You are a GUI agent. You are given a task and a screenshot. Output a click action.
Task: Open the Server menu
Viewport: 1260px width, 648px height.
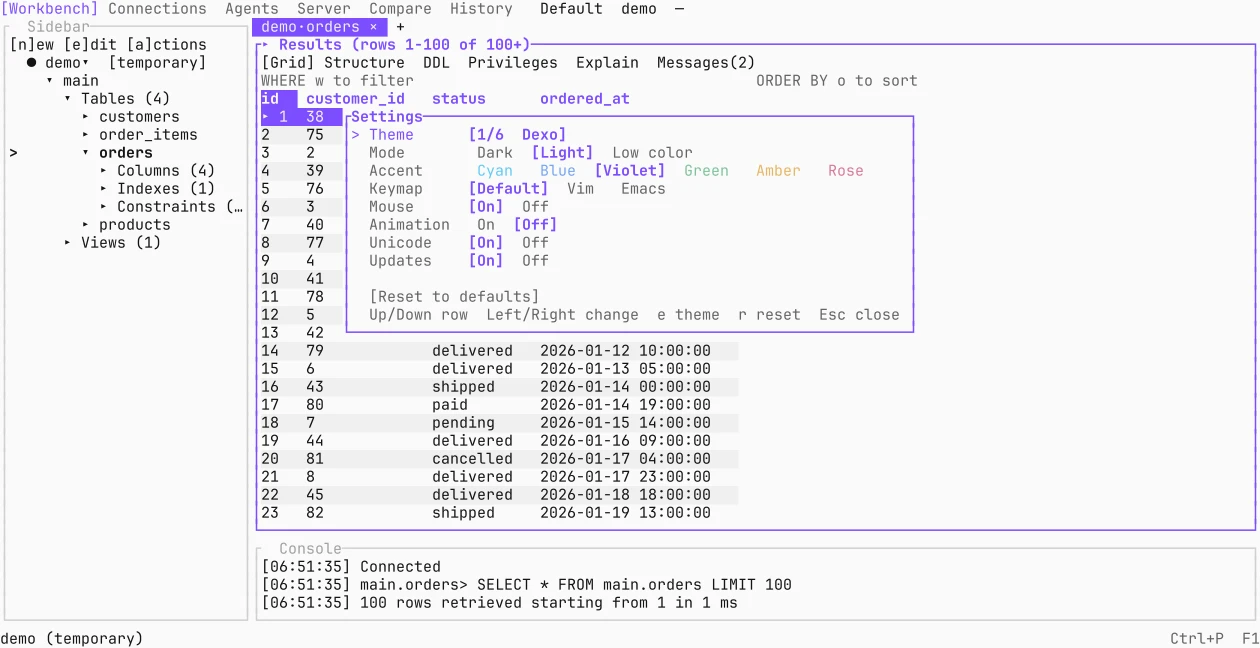pos(324,9)
